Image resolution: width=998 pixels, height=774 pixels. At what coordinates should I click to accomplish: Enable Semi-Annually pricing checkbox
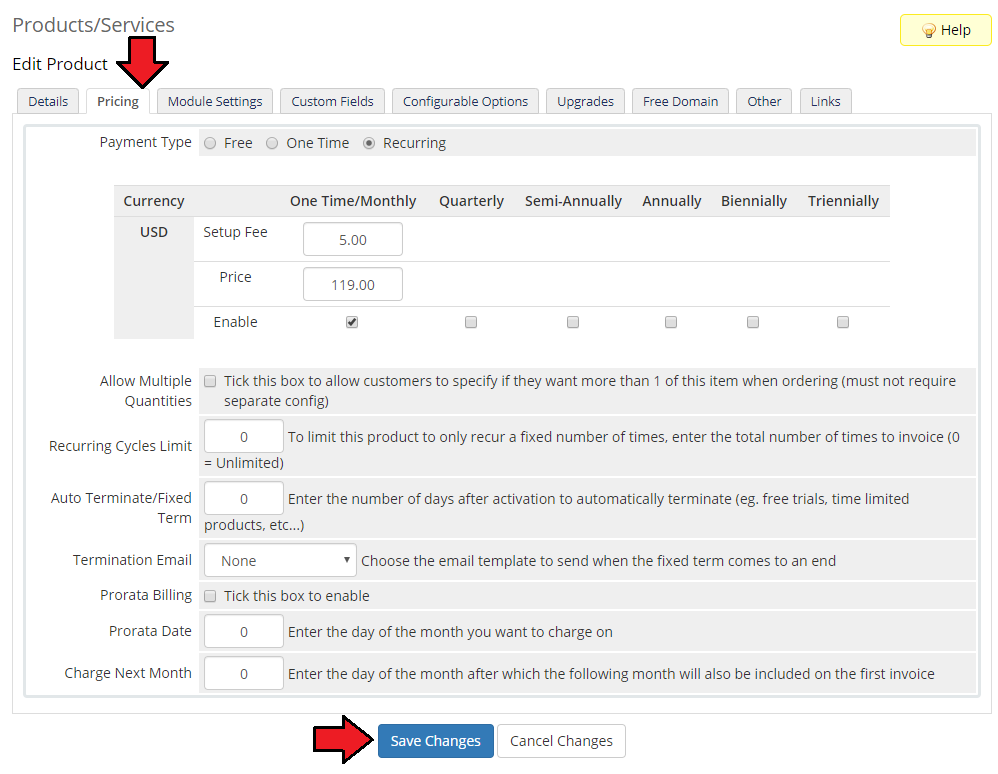(x=573, y=322)
